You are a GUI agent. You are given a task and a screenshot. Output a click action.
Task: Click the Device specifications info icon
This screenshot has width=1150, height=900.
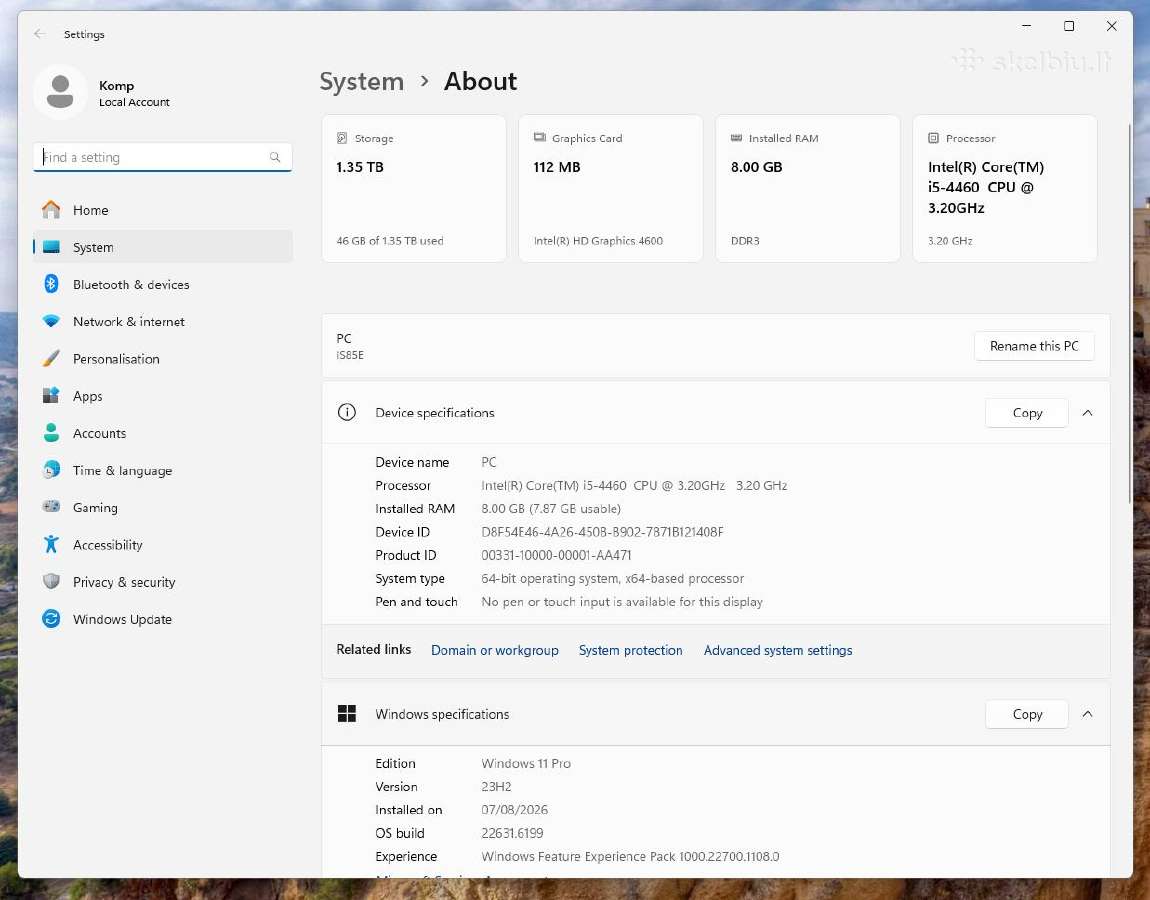[x=347, y=412]
